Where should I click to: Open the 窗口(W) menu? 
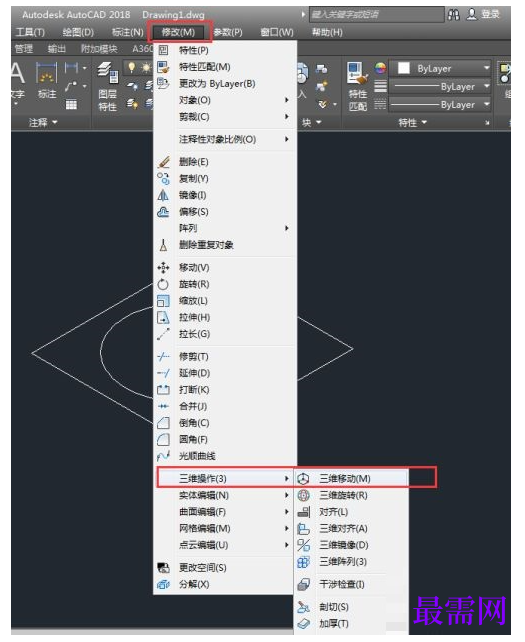pyautogui.click(x=277, y=32)
